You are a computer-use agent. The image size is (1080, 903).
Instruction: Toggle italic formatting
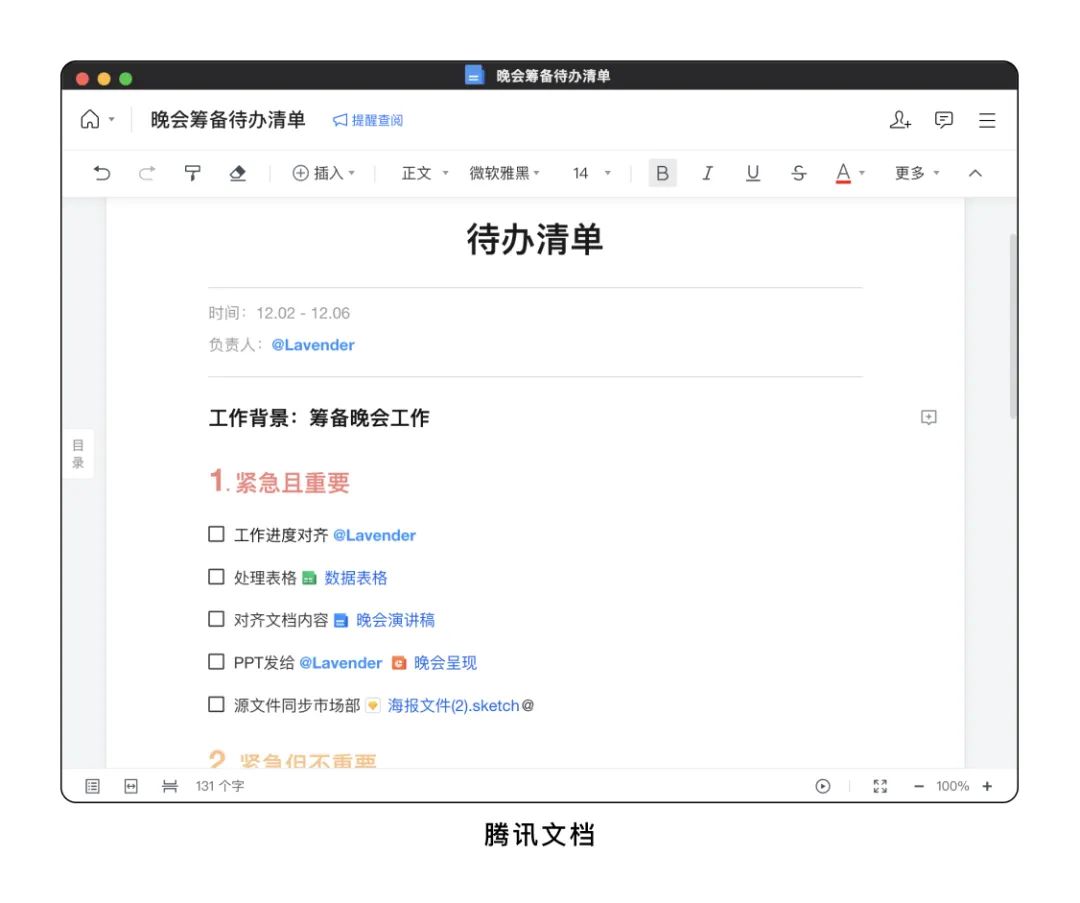(707, 173)
